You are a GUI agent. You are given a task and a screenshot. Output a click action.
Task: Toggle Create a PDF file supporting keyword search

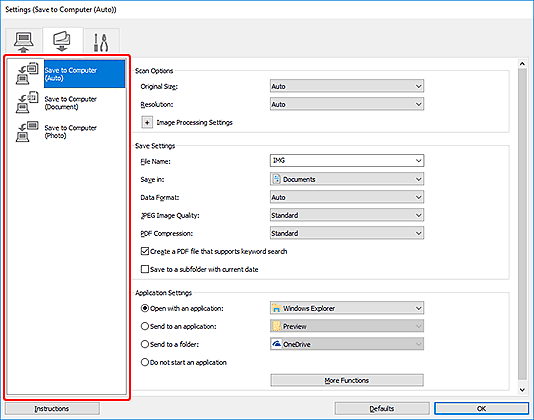click(145, 251)
